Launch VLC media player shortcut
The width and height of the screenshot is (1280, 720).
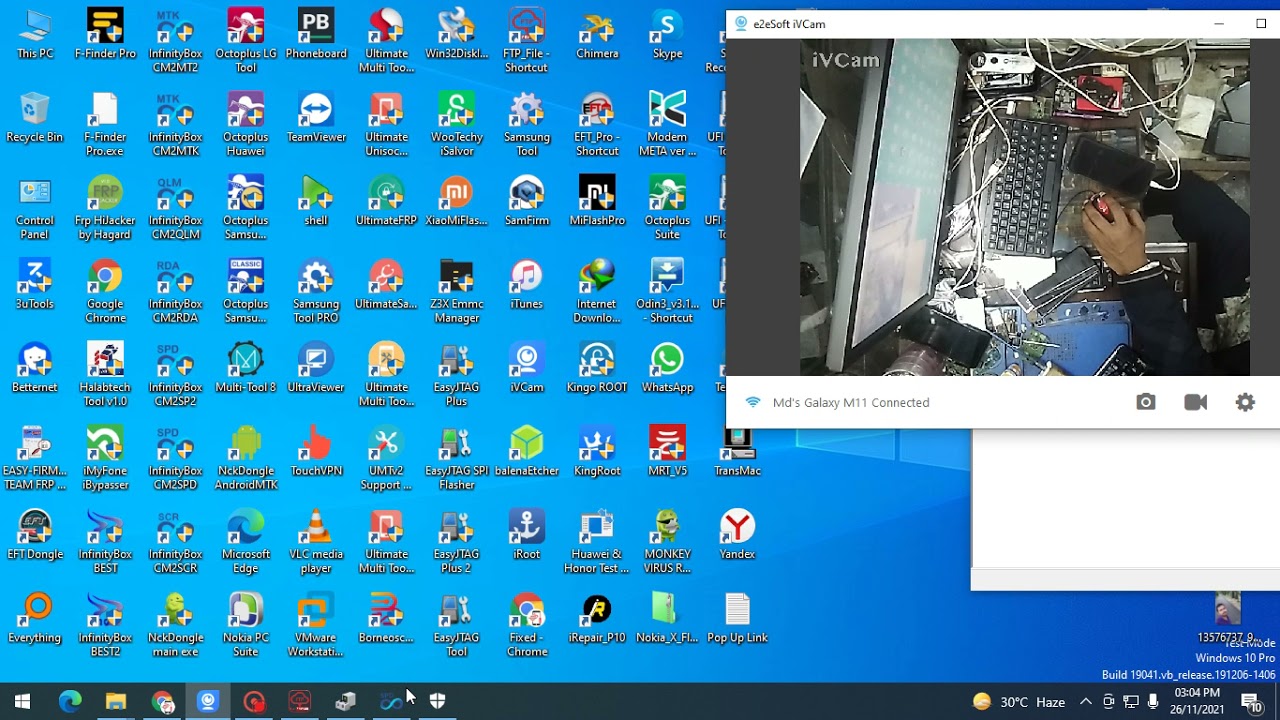click(316, 542)
